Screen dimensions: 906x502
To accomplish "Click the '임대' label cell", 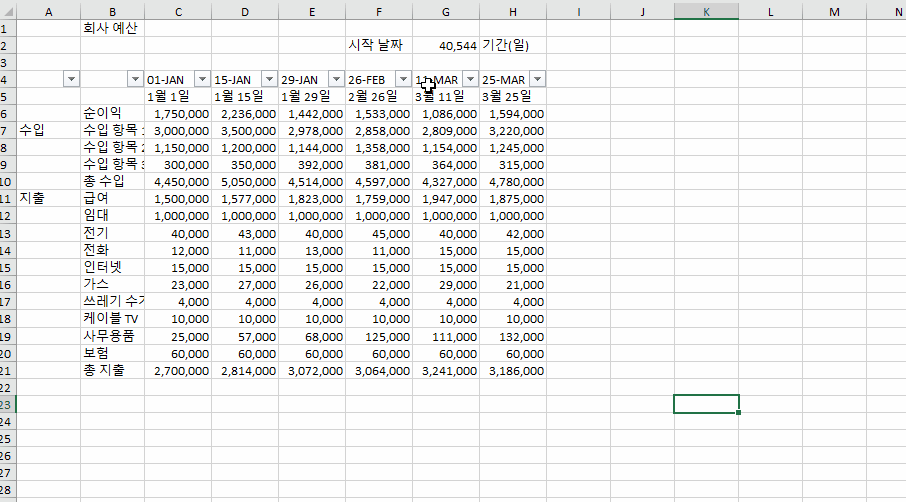I will 112,216.
